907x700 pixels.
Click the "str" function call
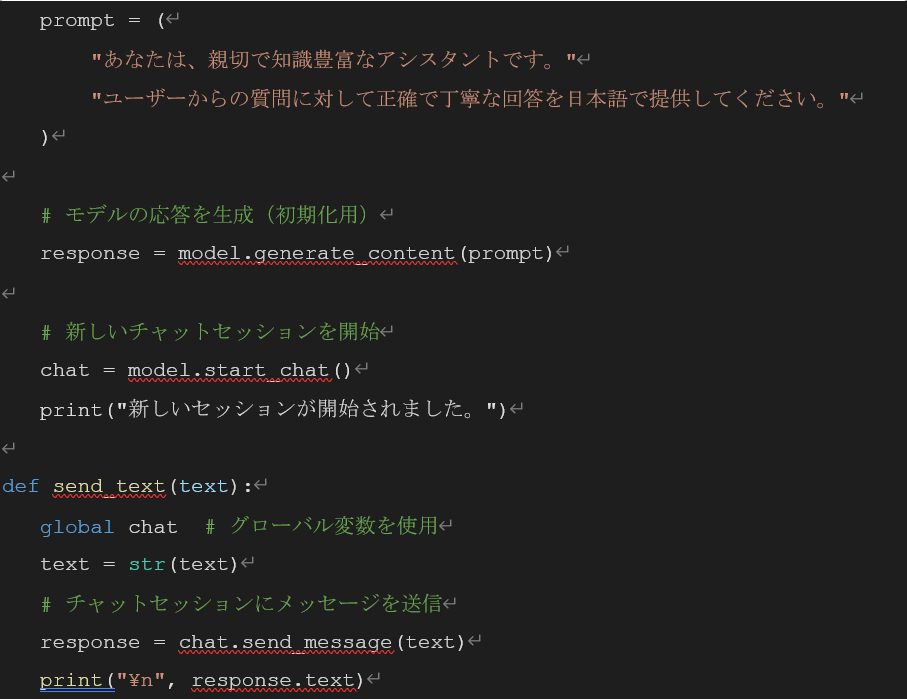pyautogui.click(x=147, y=564)
